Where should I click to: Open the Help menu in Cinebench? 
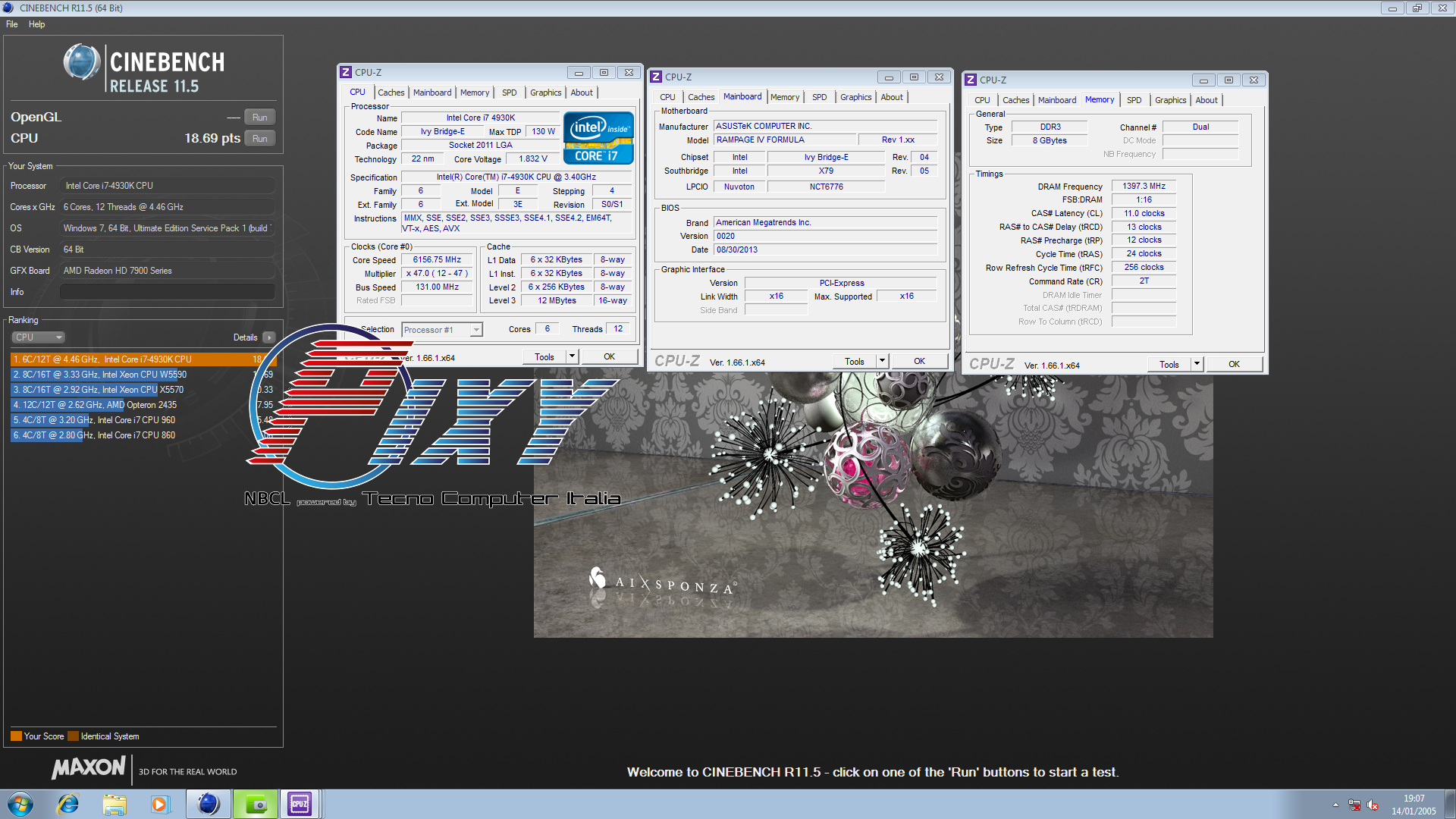click(36, 24)
